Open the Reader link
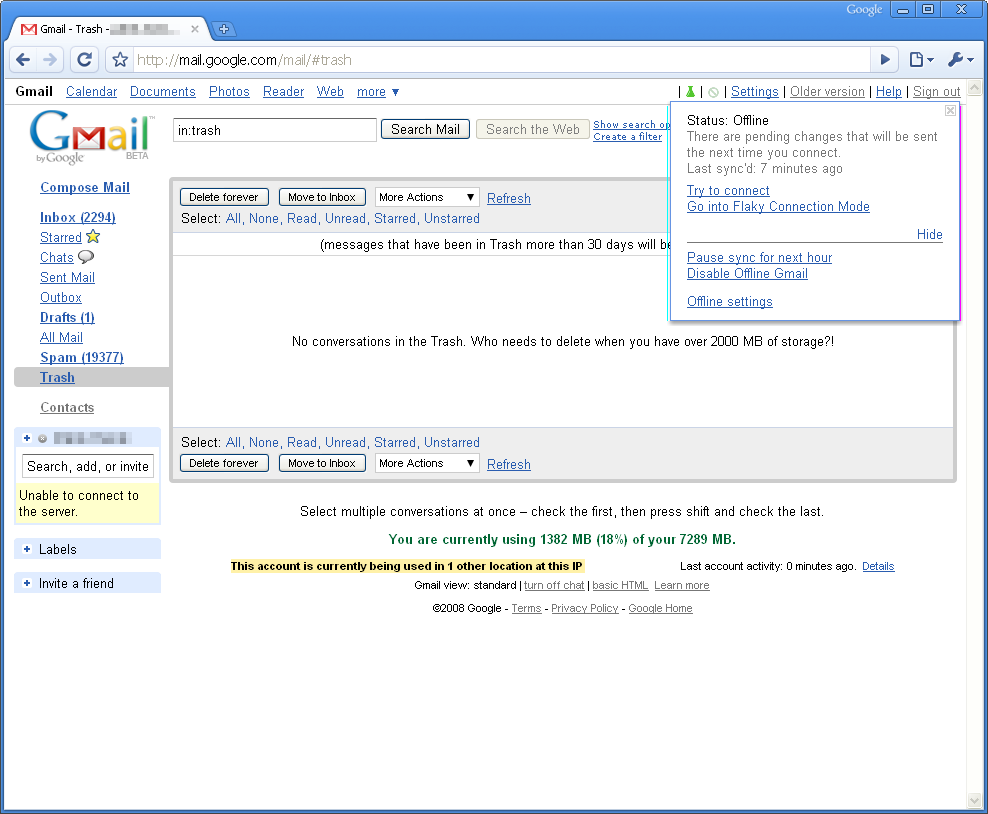This screenshot has width=988, height=814. point(284,92)
